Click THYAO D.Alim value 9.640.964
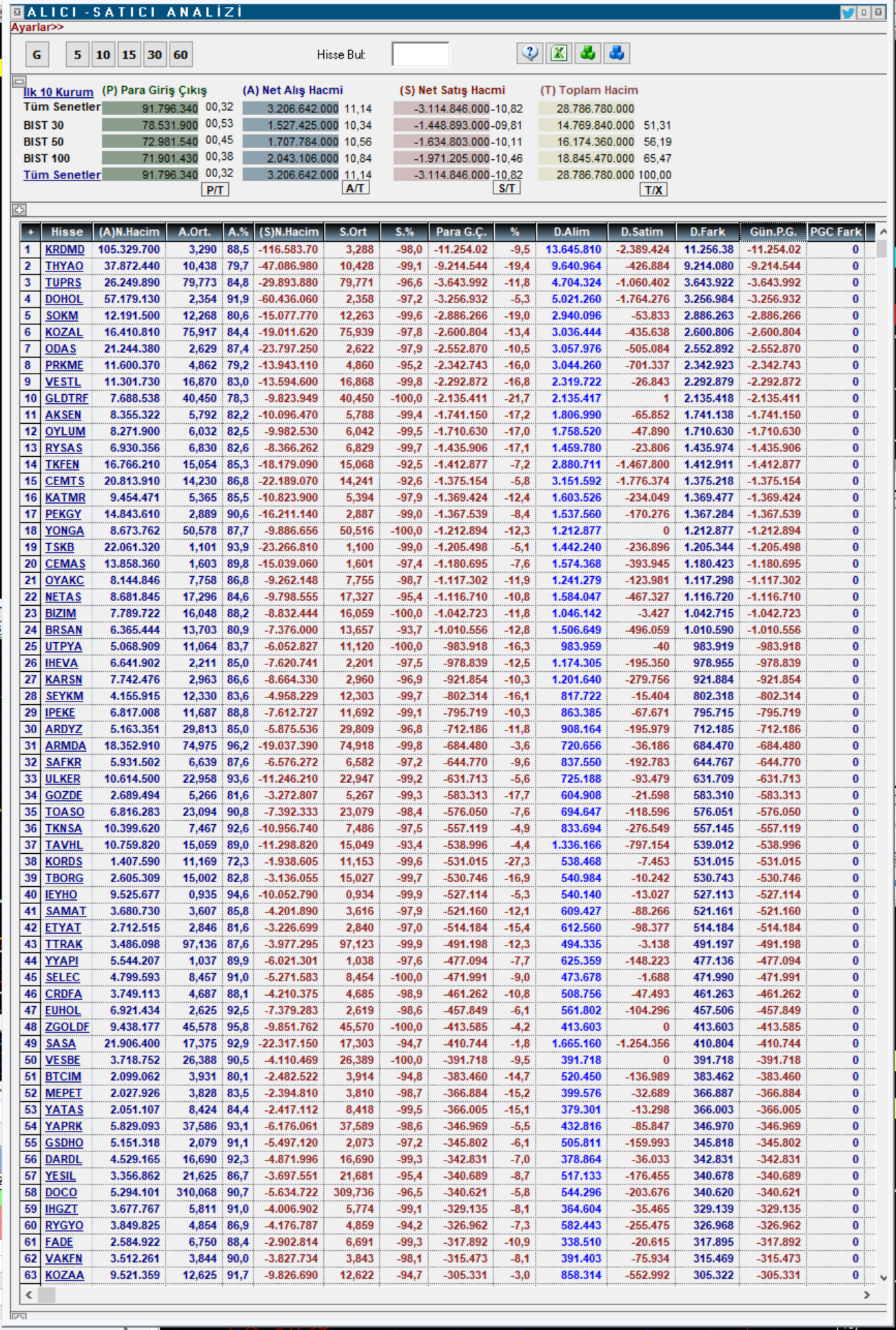Viewport: 896px width, 1330px height. click(x=576, y=266)
